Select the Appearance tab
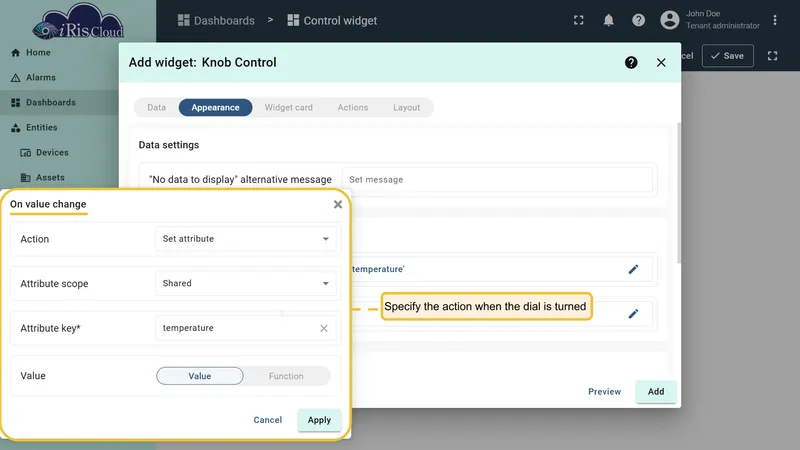 [215, 108]
